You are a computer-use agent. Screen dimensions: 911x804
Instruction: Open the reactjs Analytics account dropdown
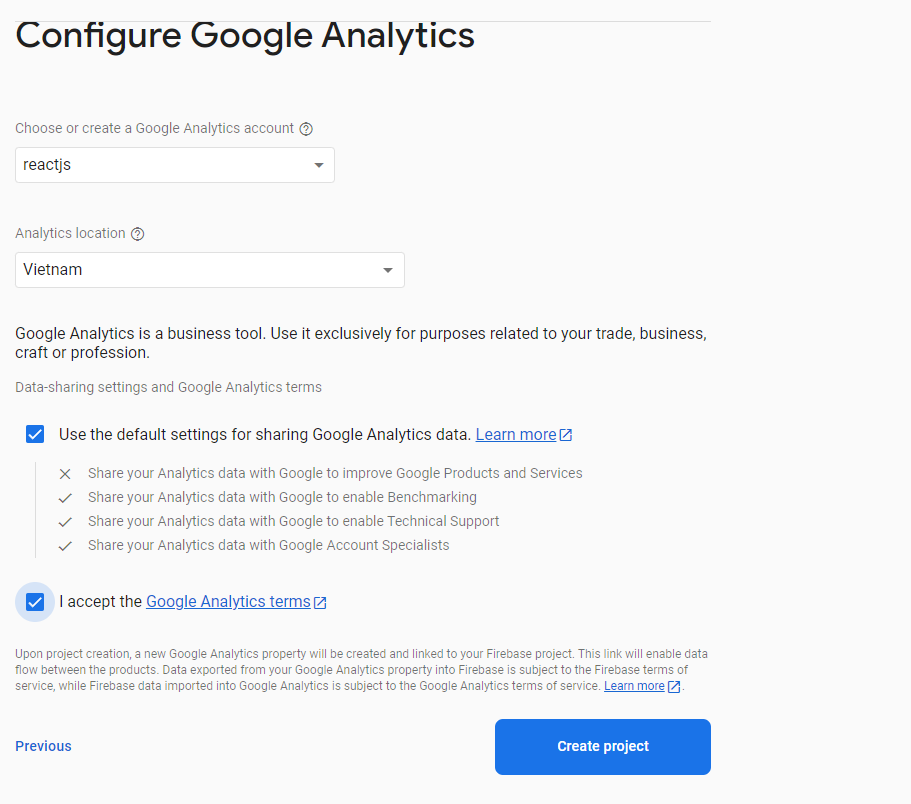click(x=174, y=165)
